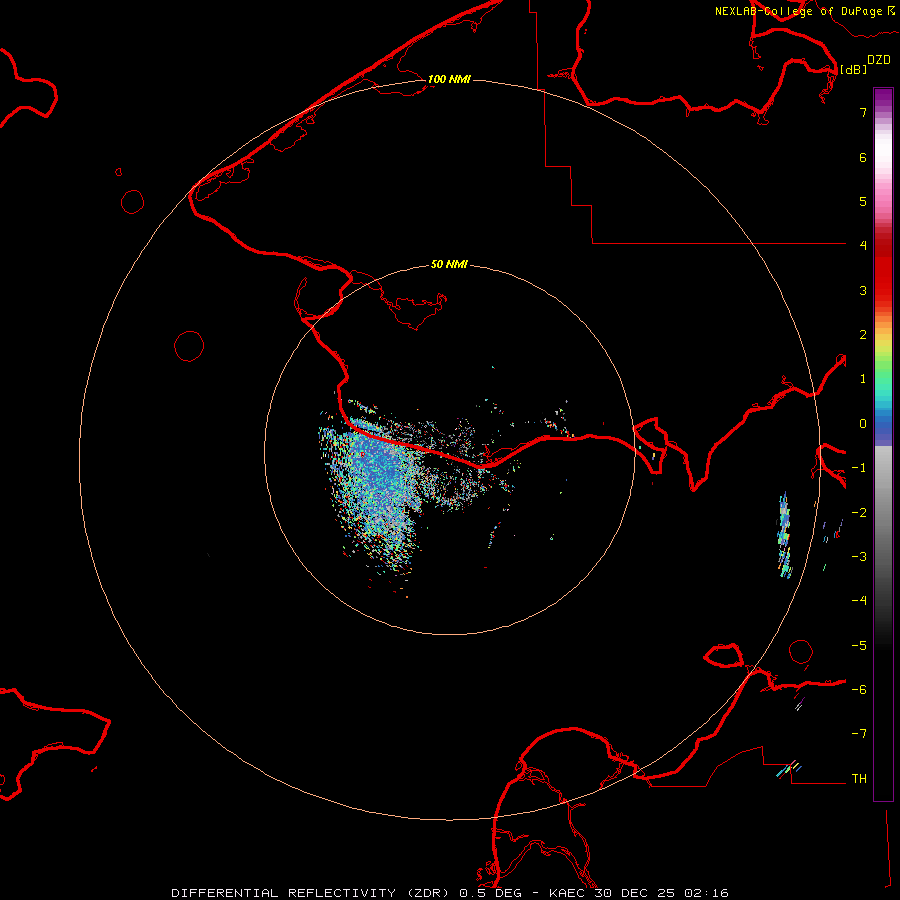The width and height of the screenshot is (900, 900).
Task: Click the -2 value on the color scale
Action: [859, 513]
